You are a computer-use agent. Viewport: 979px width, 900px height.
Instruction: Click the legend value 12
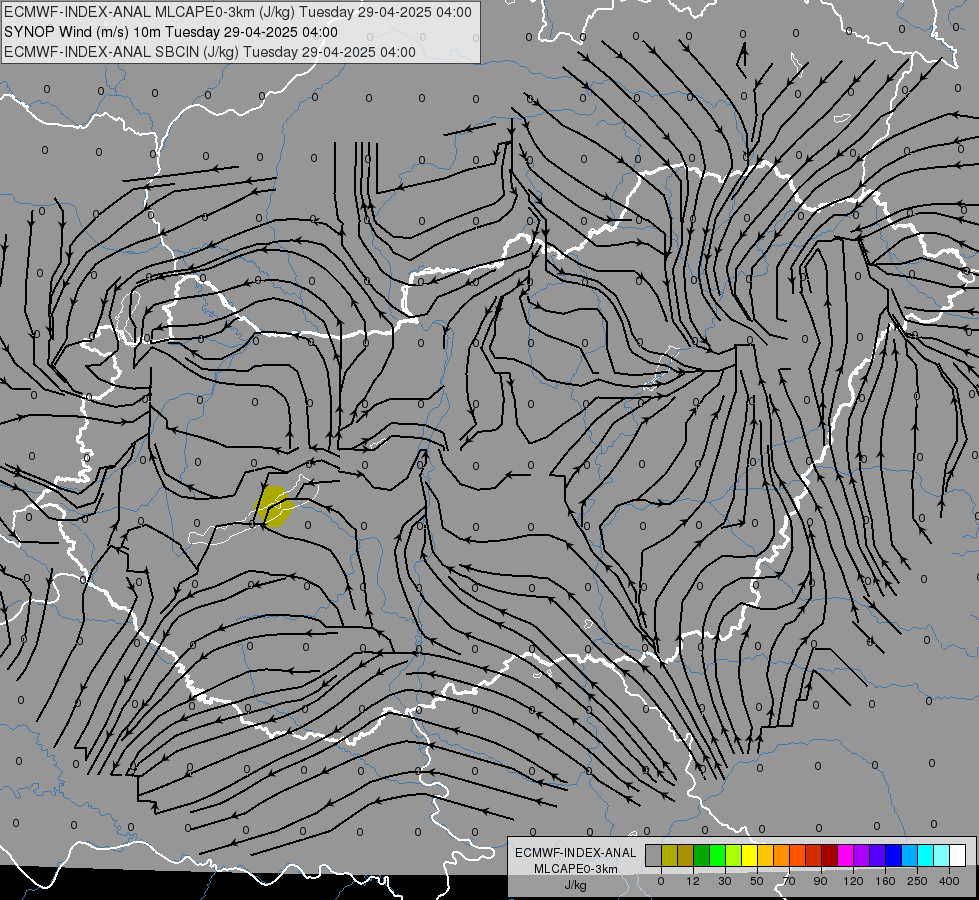pos(693,881)
